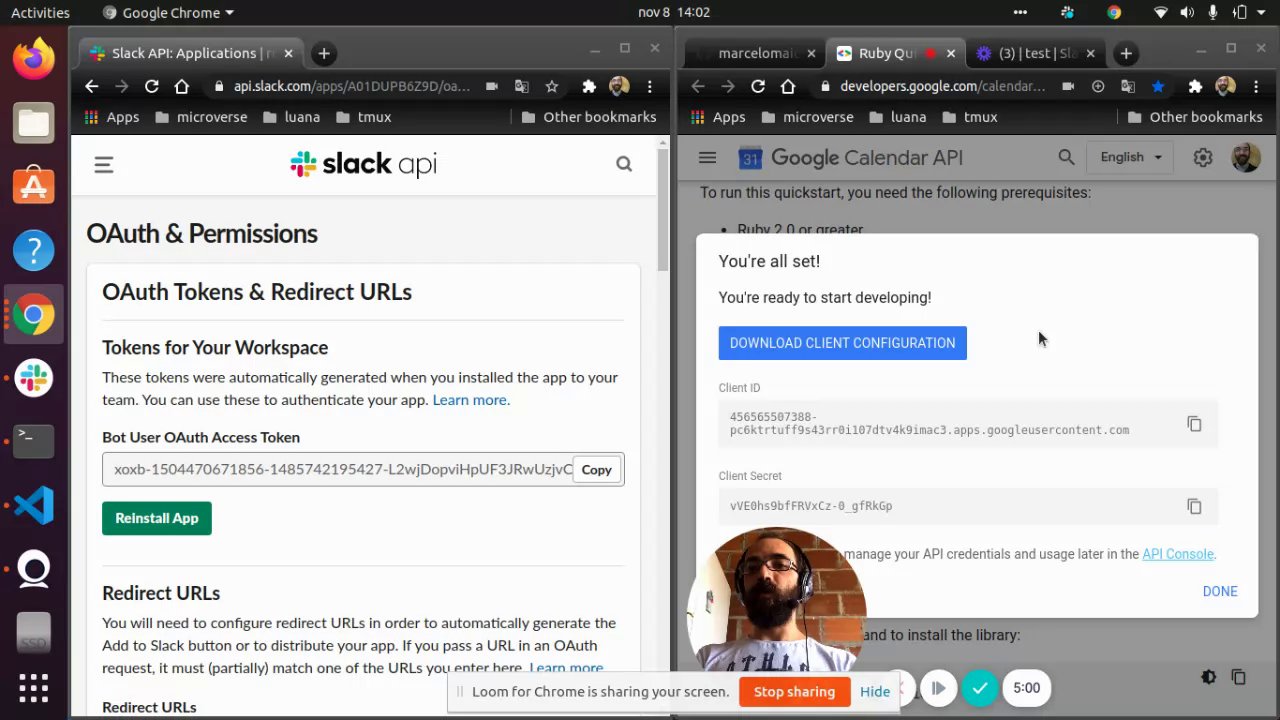The width and height of the screenshot is (1280, 720).
Task: Launch Visual Studio Code from the dock
Action: pos(34,505)
